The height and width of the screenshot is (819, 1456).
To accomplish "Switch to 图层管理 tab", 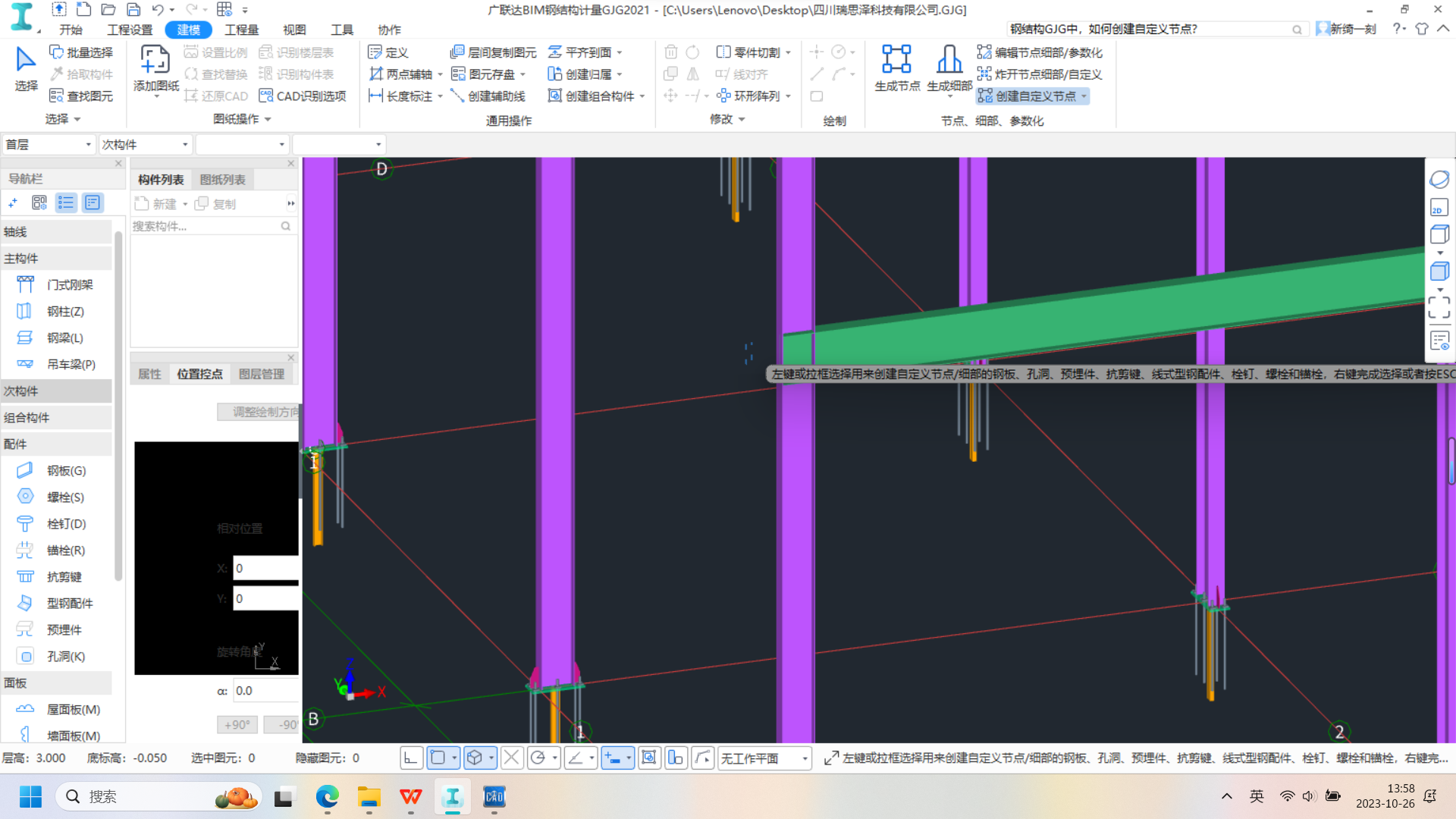I will (x=262, y=374).
